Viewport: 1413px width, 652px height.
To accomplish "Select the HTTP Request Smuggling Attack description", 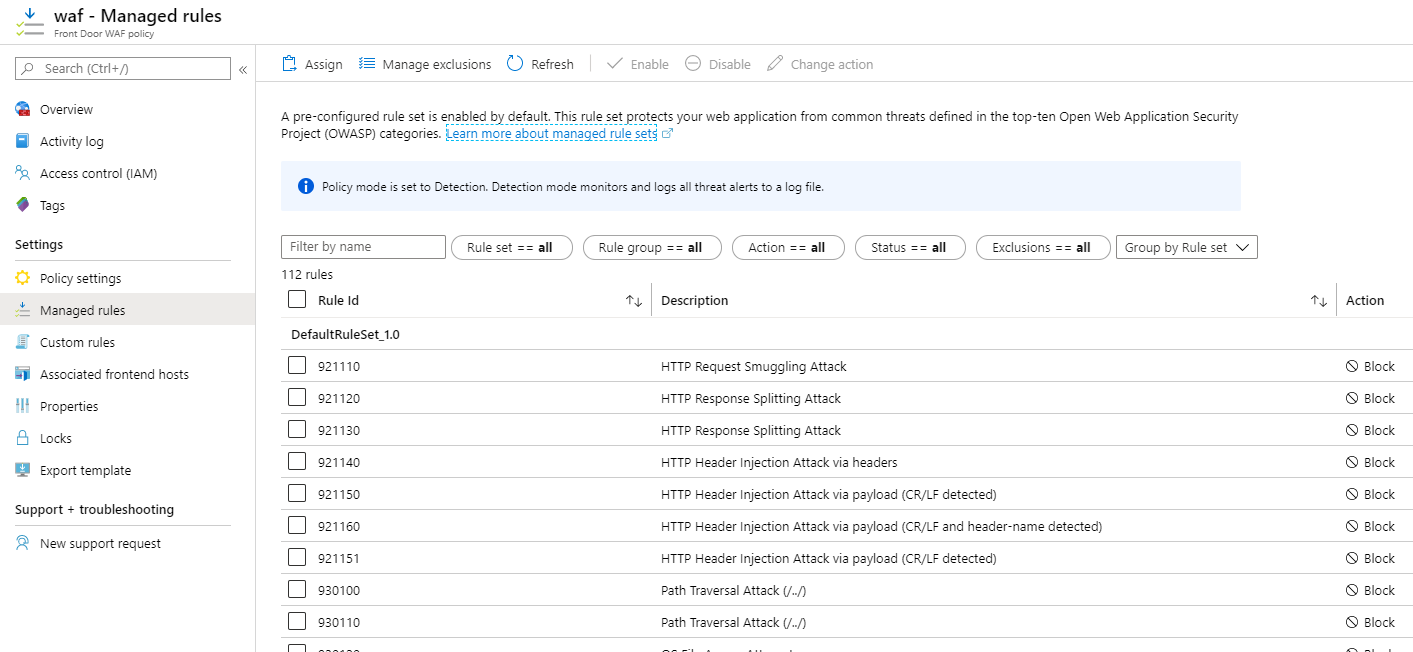I will tap(754, 367).
